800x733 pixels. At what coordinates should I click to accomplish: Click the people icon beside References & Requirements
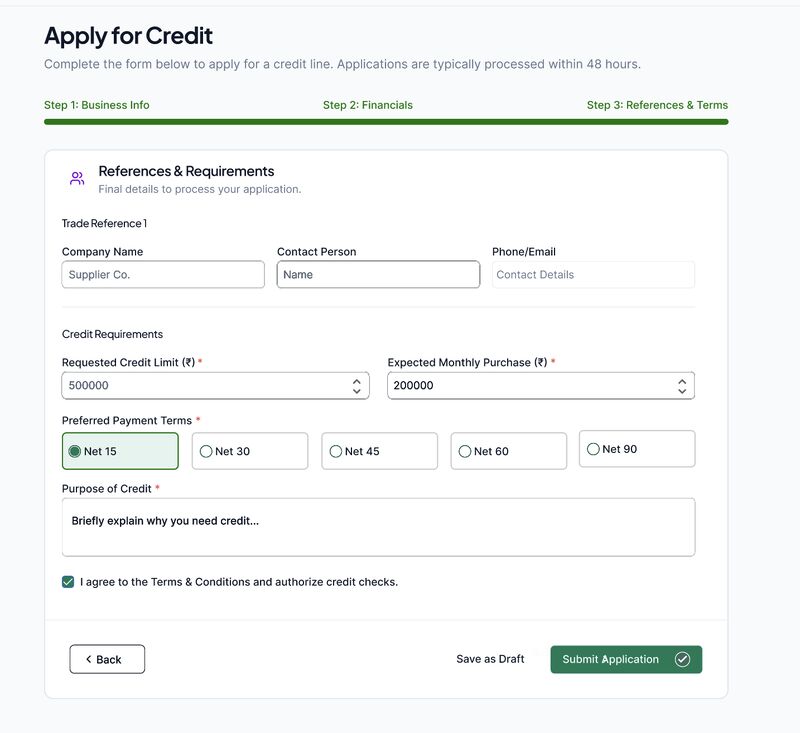(75, 176)
